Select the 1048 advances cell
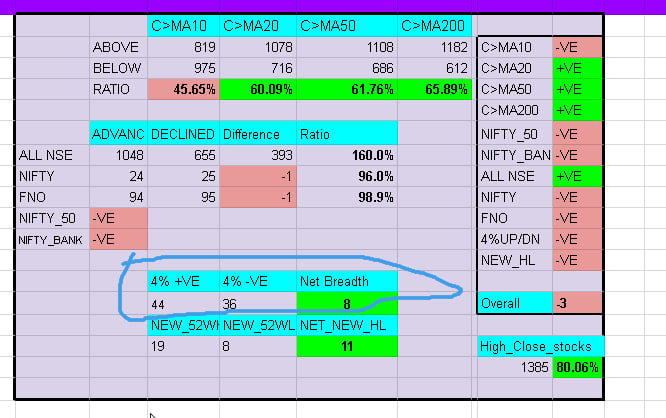 (119, 155)
